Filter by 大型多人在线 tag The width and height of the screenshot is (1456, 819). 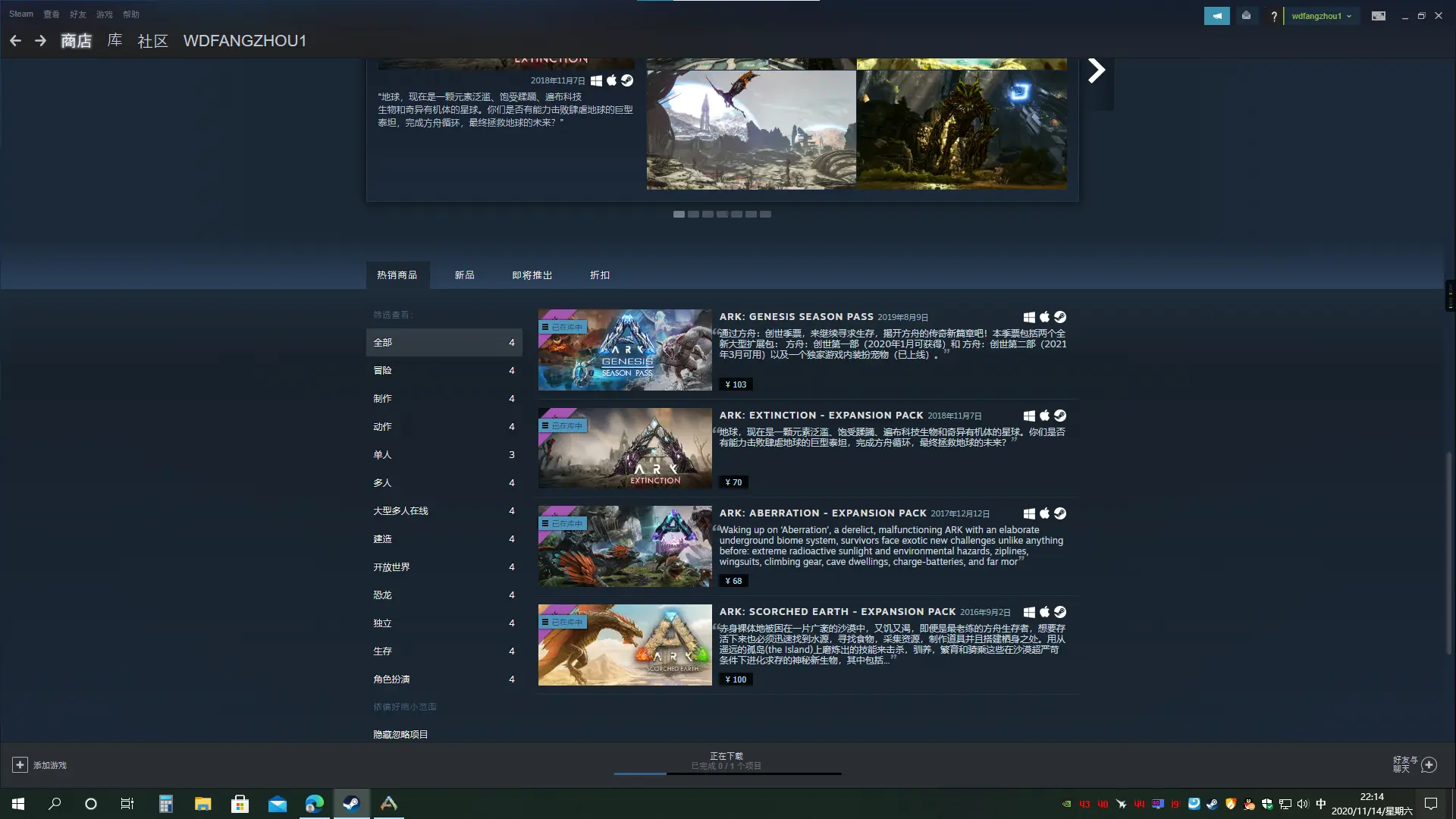(444, 511)
